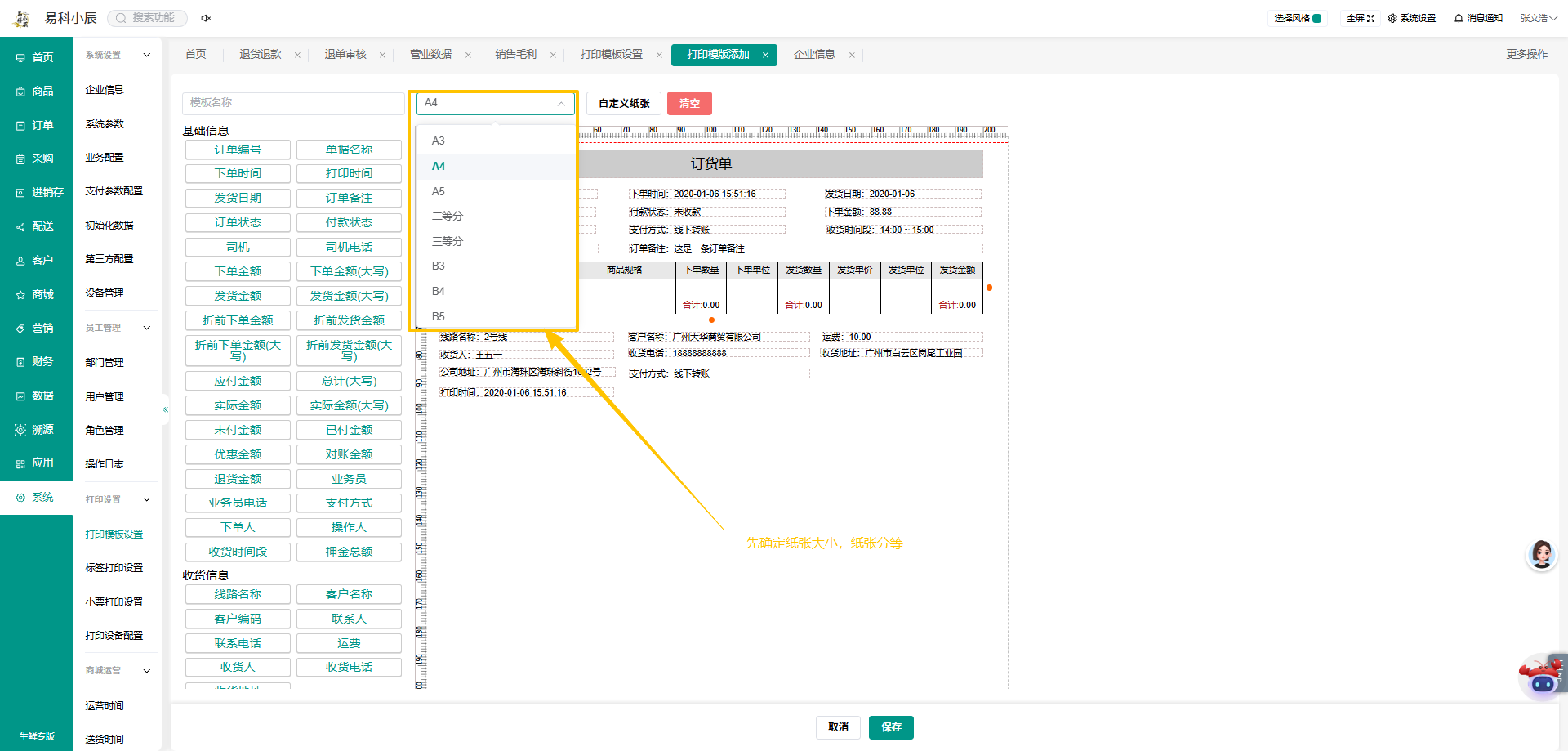Screen dimensions: 1568x751
Task: Open 财务 in the left sidebar
Action: pos(37,361)
